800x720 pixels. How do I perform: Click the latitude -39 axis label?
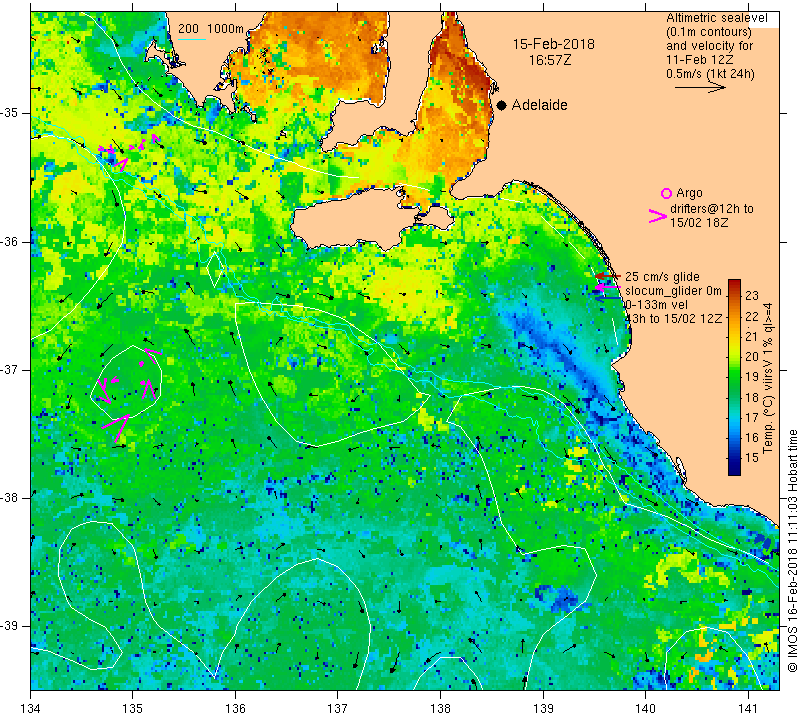pyautogui.click(x=10, y=626)
